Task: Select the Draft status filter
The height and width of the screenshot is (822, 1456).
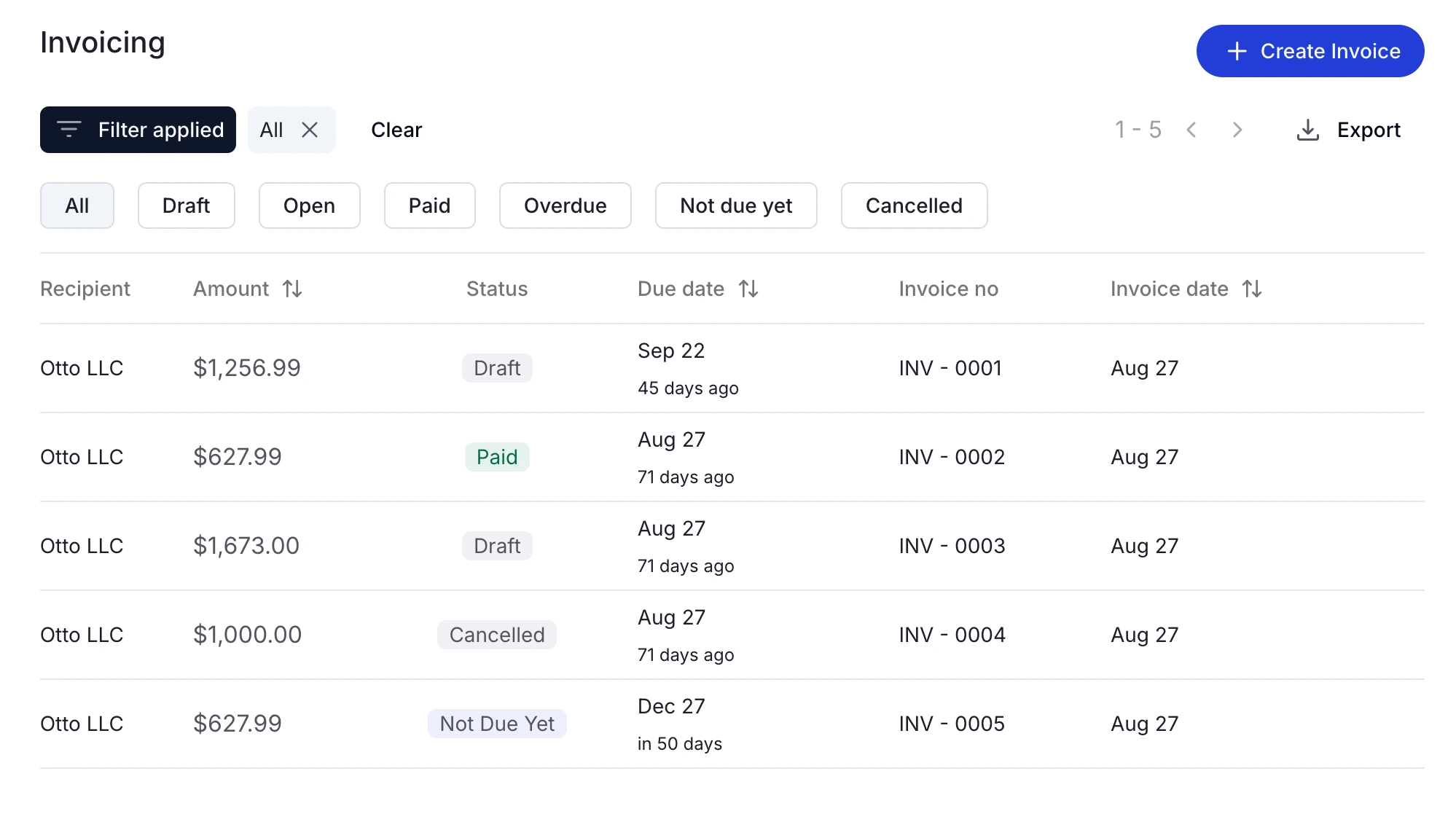Action: (x=185, y=205)
